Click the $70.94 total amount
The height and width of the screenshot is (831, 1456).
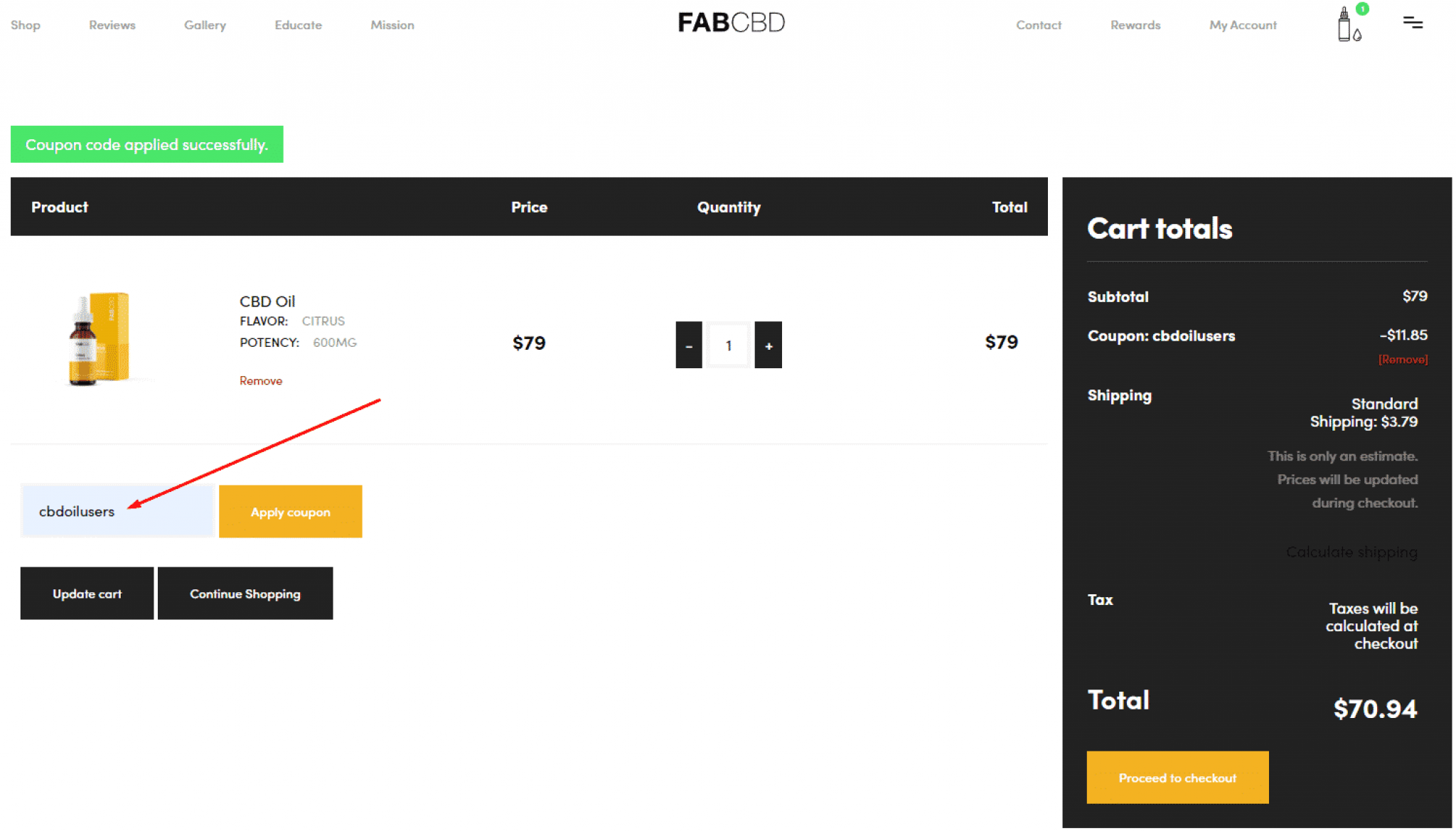pyautogui.click(x=1375, y=708)
